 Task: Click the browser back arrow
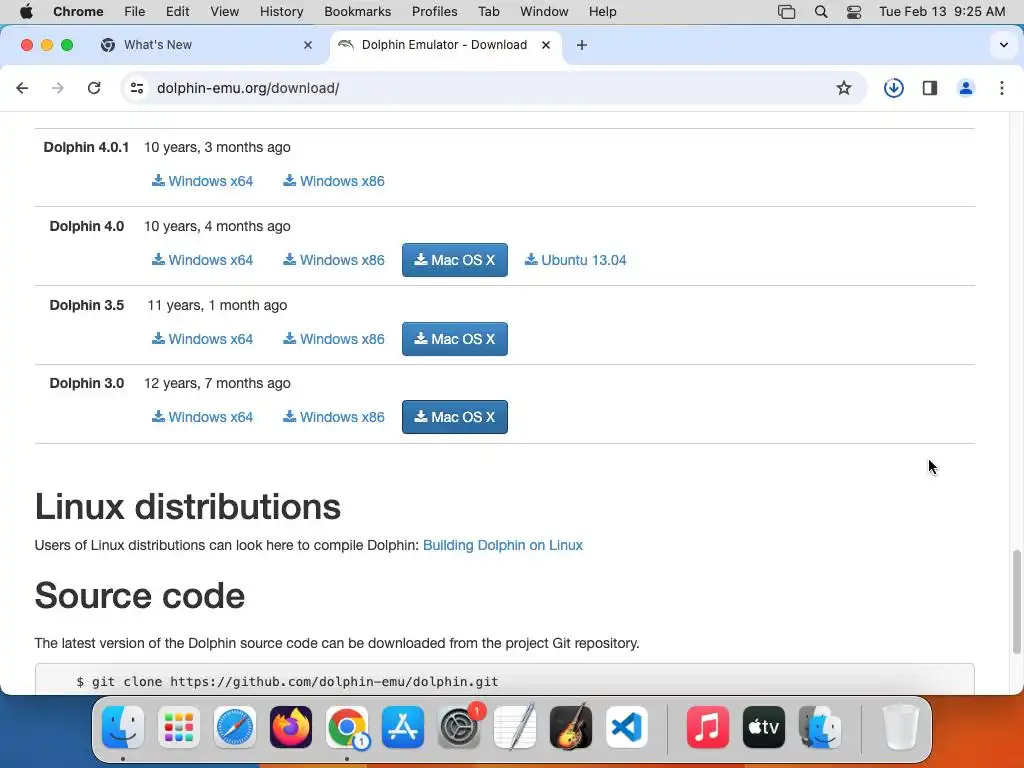coord(22,88)
